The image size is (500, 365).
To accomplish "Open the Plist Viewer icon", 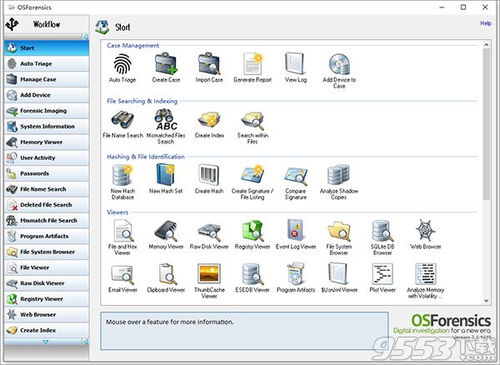I will click(x=382, y=274).
